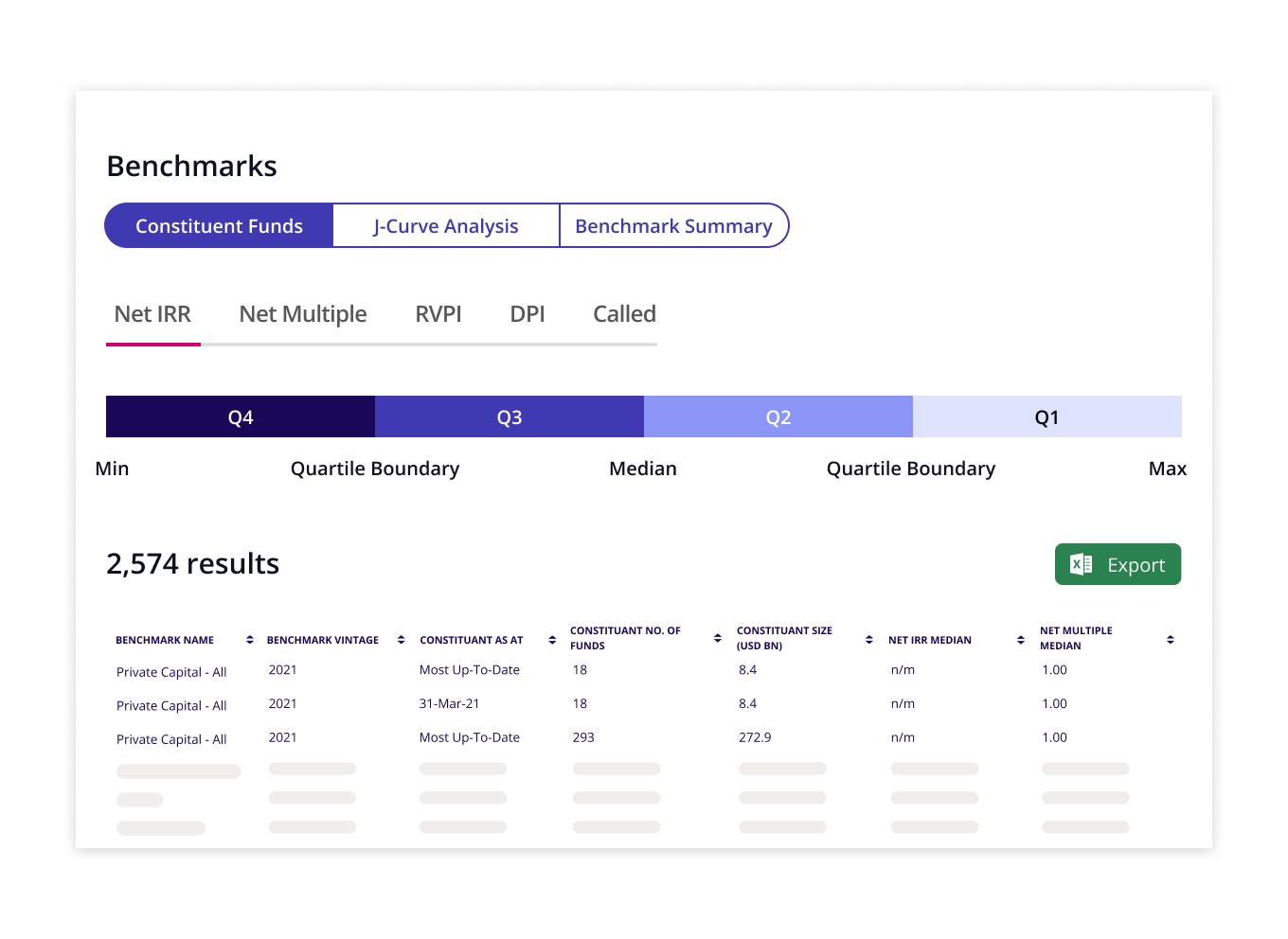The width and height of the screenshot is (1288, 939).
Task: Sort by Benchmark Vintage column arrows
Action: [x=402, y=640]
